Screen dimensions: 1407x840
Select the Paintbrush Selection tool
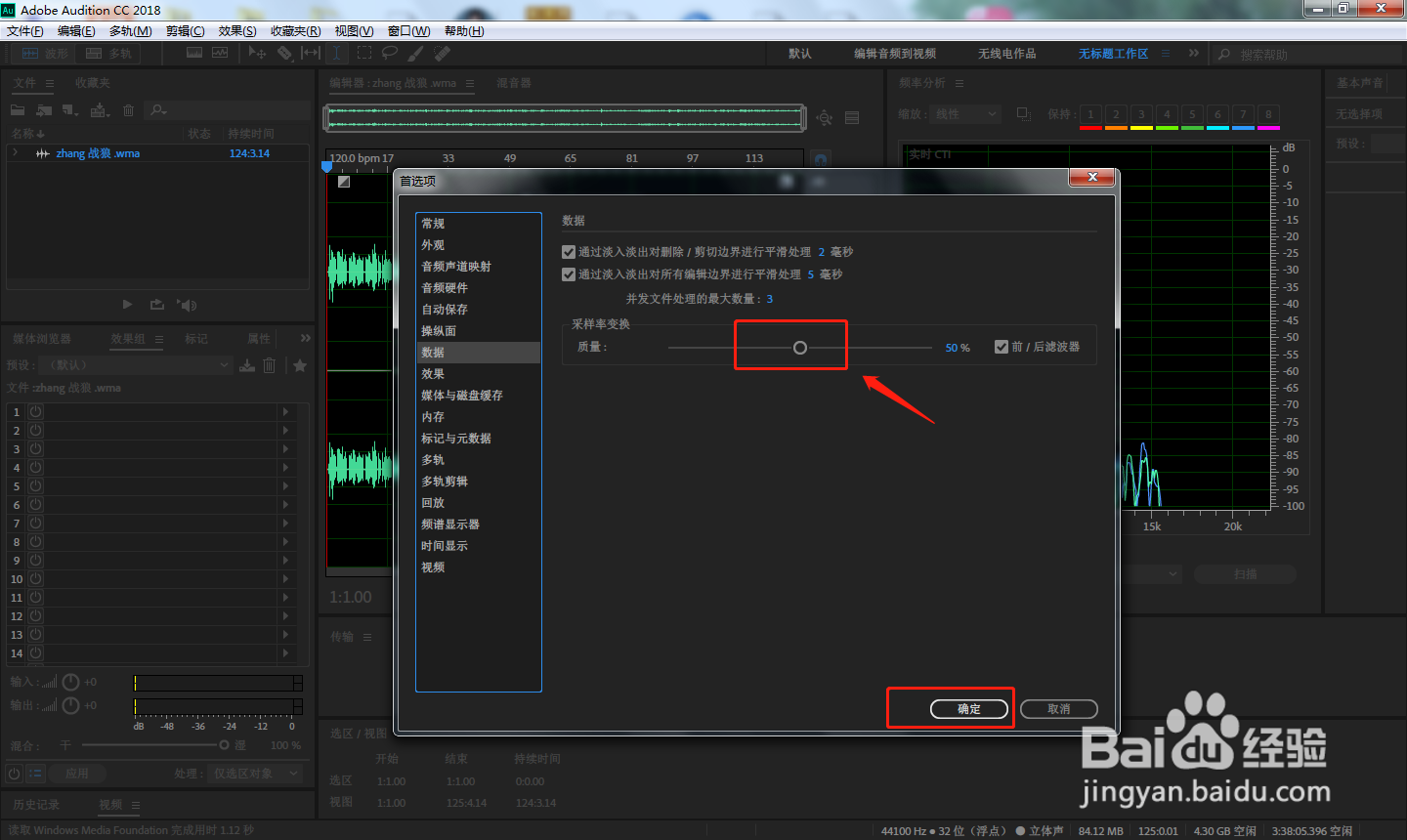point(416,53)
